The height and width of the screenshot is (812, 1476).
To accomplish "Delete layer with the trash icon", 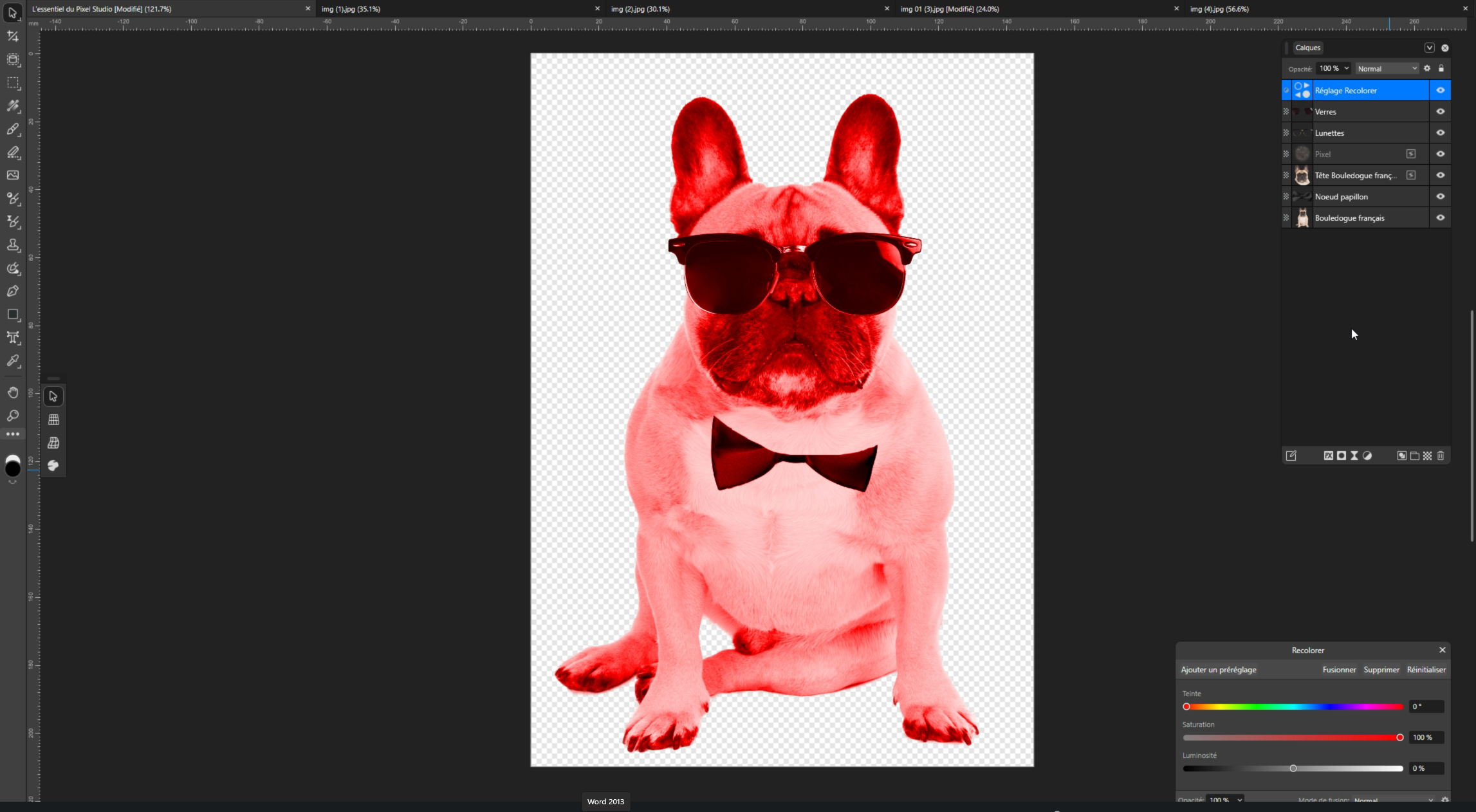I will 1441,456.
